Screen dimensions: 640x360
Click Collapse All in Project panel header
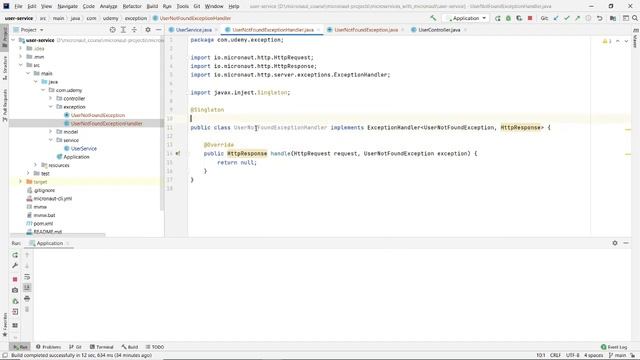[x=134, y=30]
